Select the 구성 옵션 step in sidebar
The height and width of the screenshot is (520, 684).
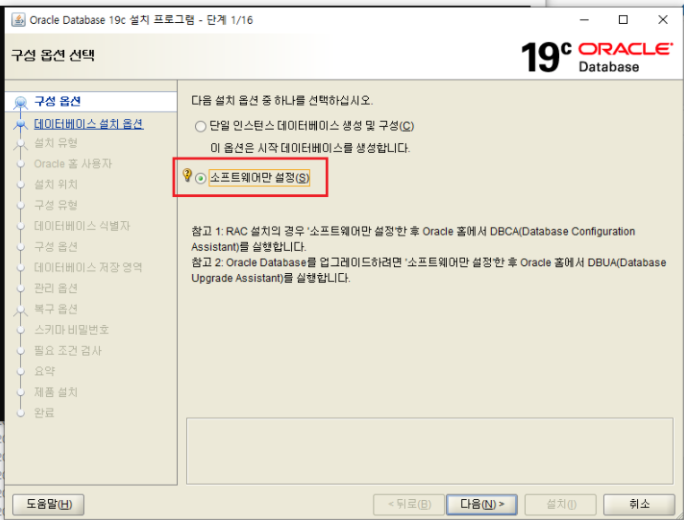click(x=57, y=101)
